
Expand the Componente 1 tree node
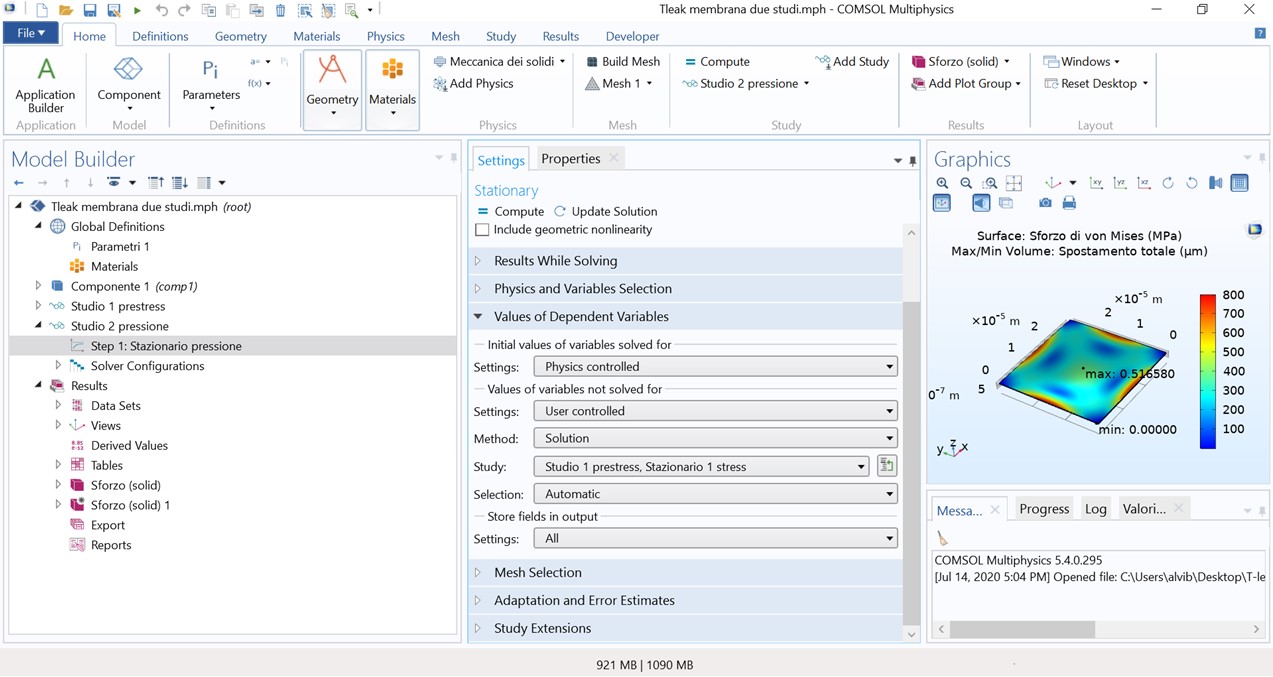38,286
